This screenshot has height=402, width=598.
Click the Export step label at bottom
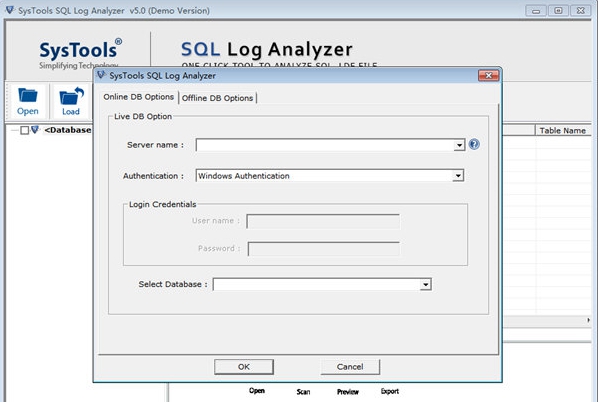(390, 391)
